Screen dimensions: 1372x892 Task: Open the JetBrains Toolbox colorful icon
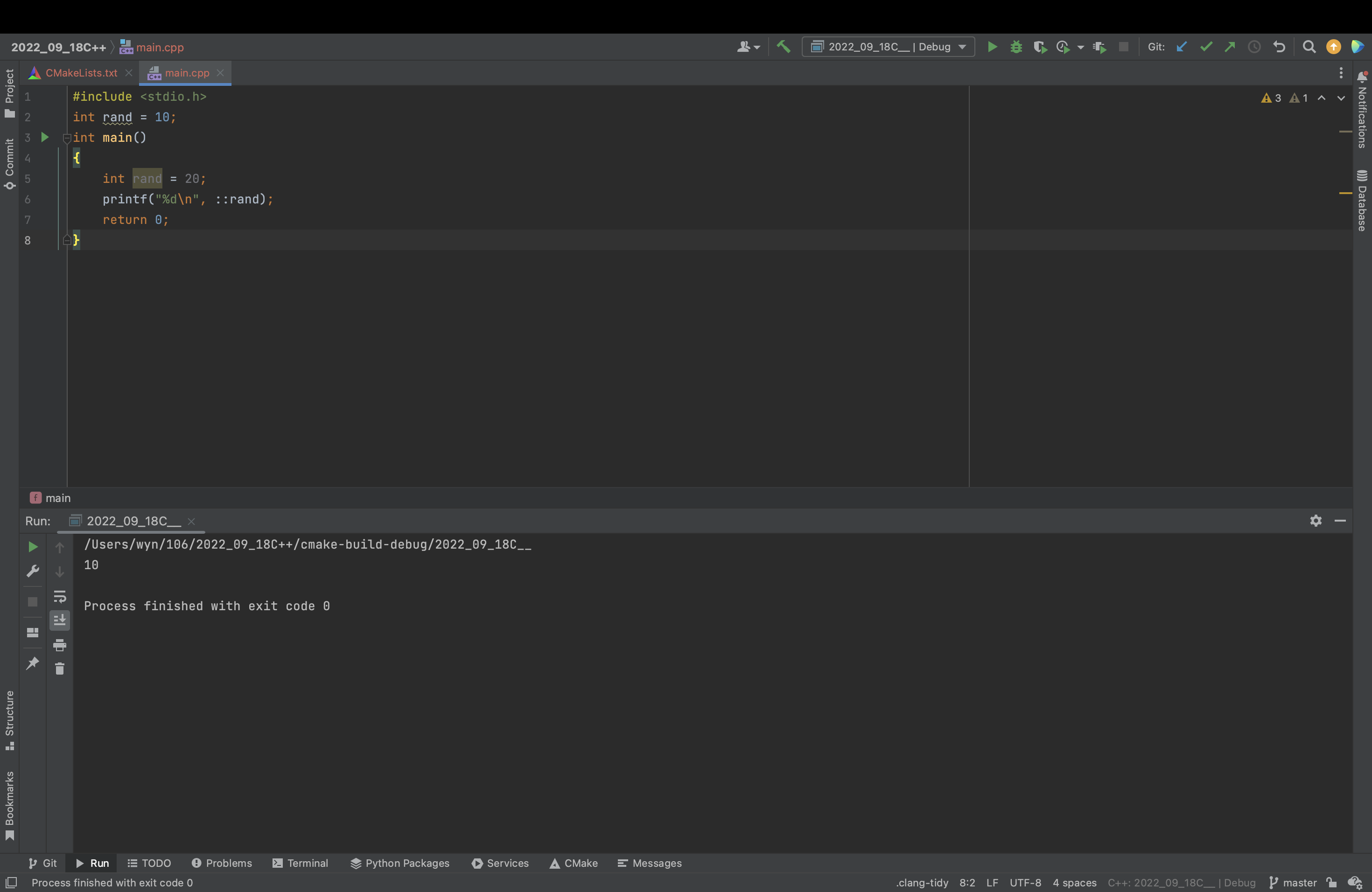coord(1358,47)
